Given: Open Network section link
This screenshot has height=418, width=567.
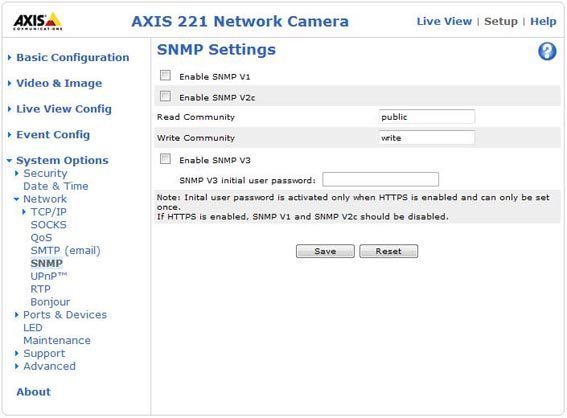Looking at the screenshot, I should pos(45,199).
